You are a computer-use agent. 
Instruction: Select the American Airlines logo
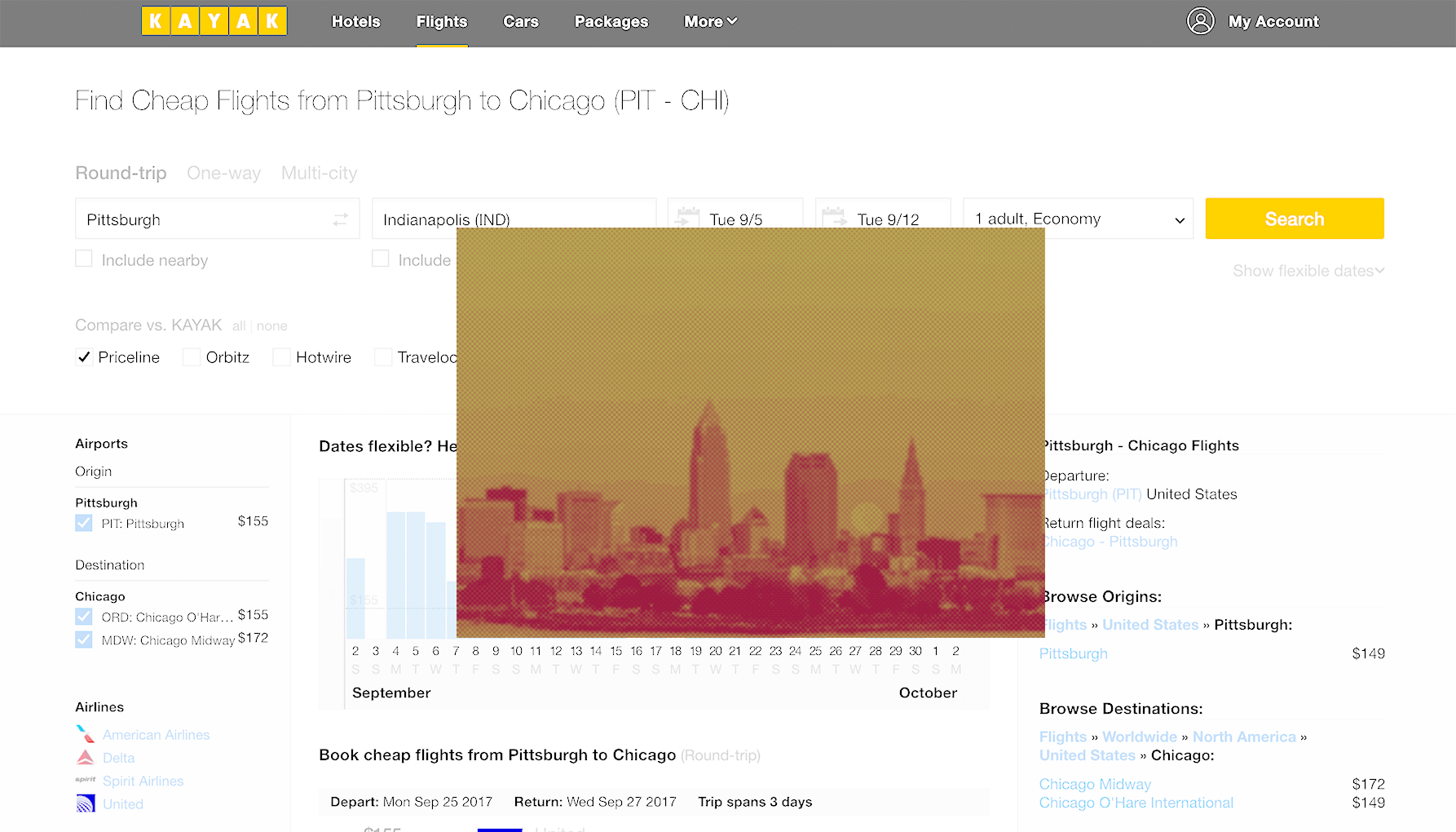point(85,733)
